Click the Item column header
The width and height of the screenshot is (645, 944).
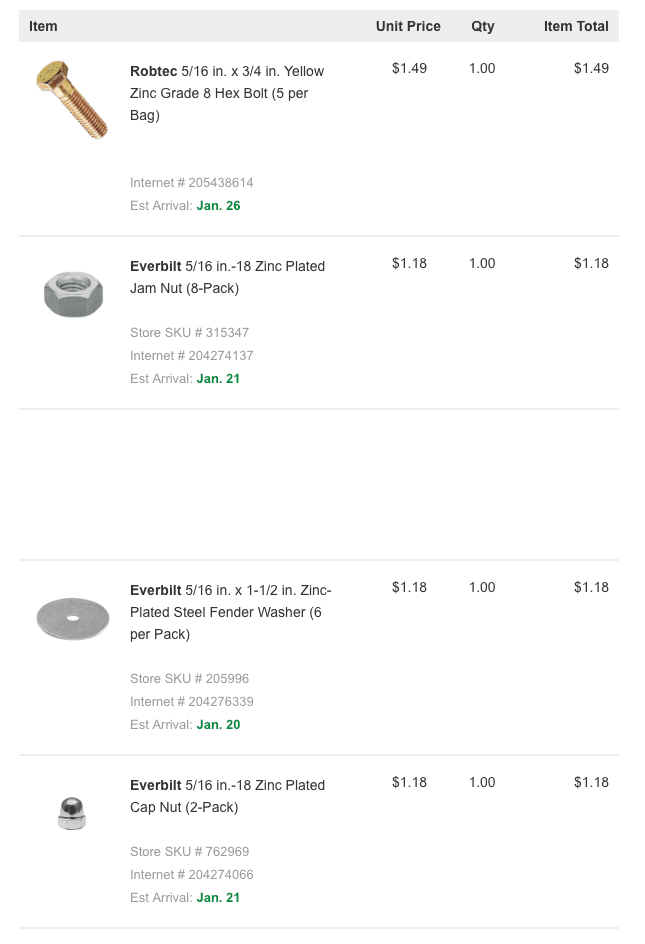click(43, 26)
